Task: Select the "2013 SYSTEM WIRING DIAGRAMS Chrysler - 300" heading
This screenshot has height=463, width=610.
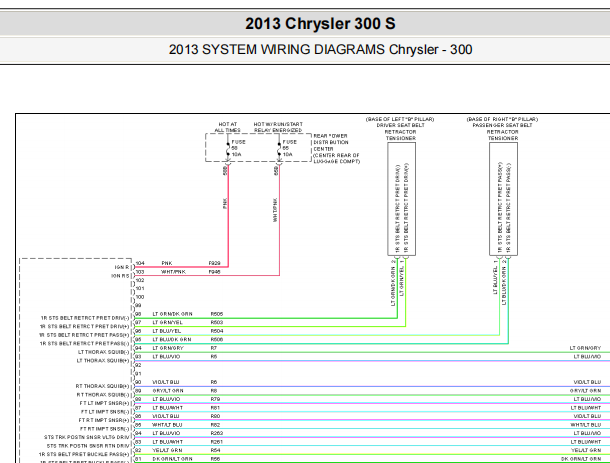Action: point(320,50)
